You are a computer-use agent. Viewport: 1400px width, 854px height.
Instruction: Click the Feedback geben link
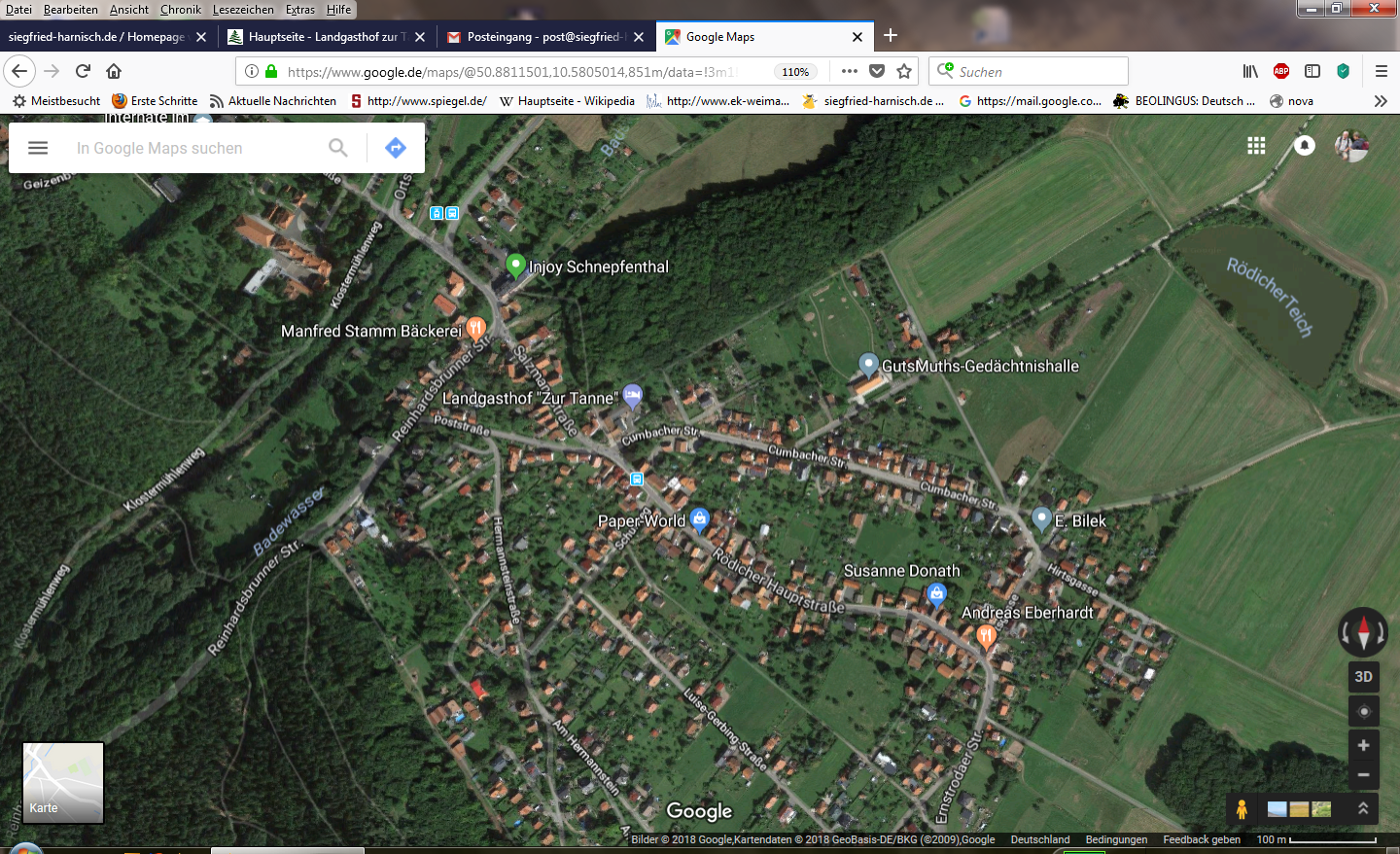coord(1202,839)
